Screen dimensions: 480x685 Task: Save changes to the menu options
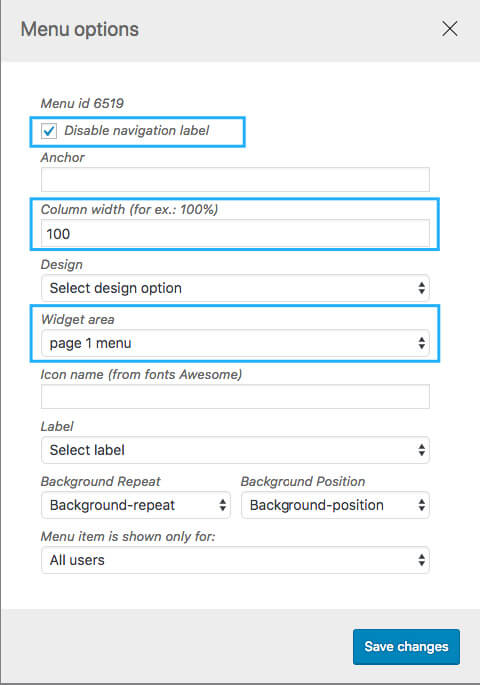(406, 647)
